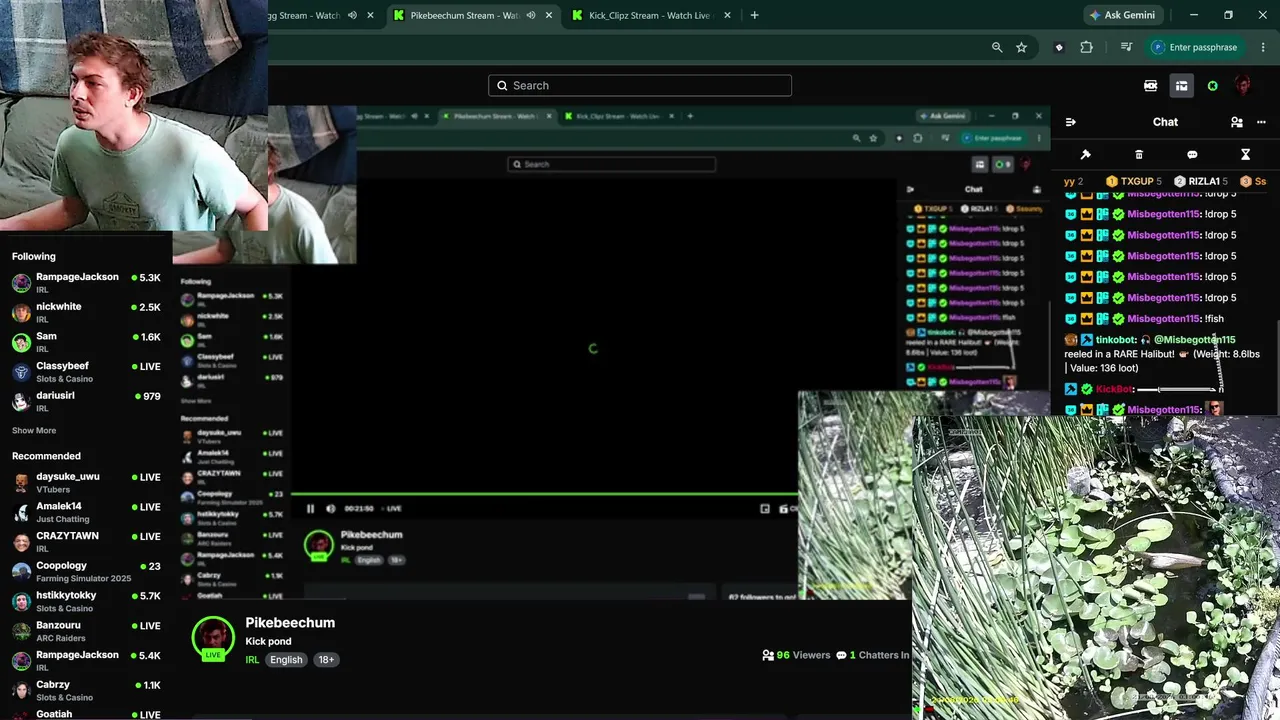Close the Kick_Clipz Stream tab
Image resolution: width=1280 pixels, height=720 pixels.
pyautogui.click(x=727, y=15)
